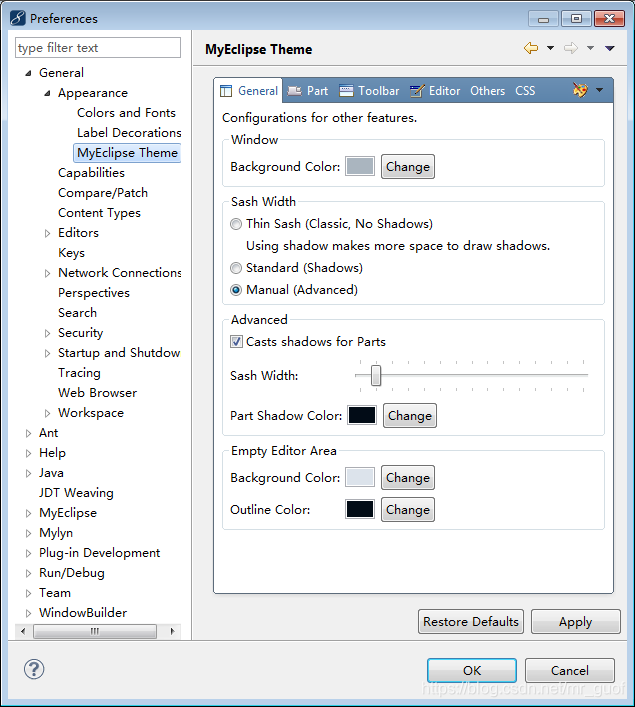Expand the Java tree node
Viewport: 635px width, 707px height.
point(28,473)
